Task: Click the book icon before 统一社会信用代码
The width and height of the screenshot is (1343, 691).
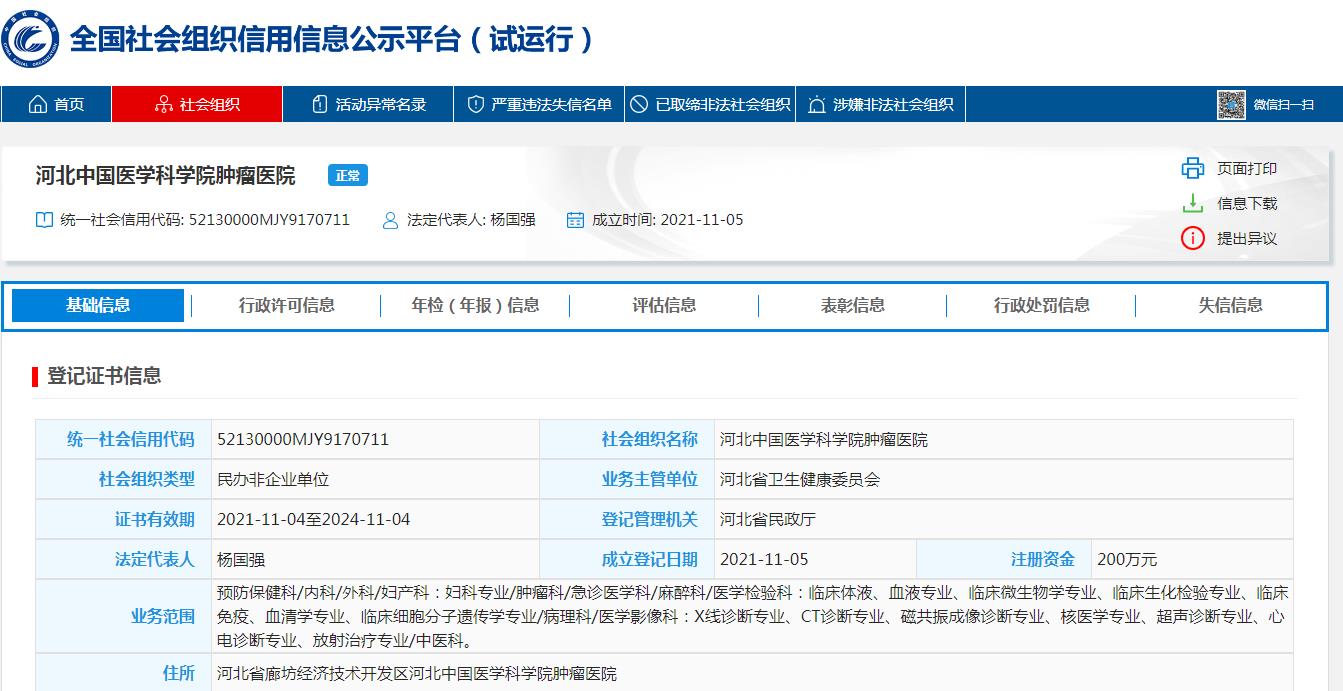Action: click(42, 220)
